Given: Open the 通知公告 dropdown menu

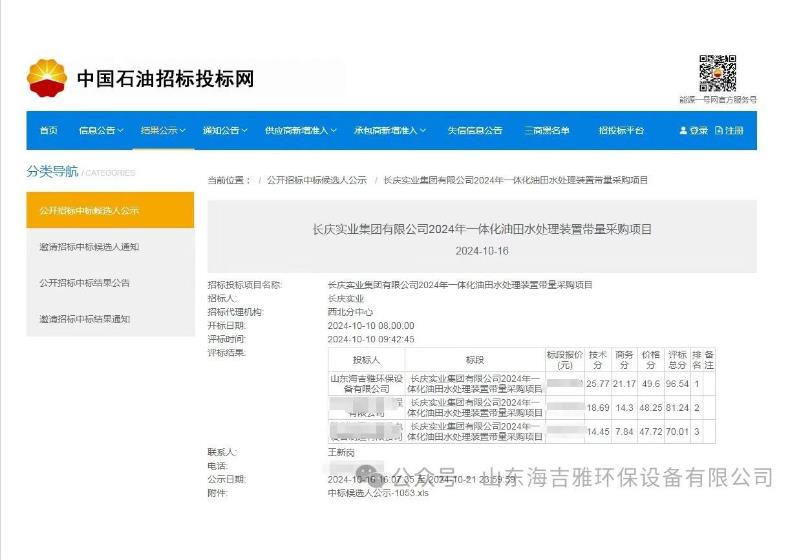Looking at the screenshot, I should tap(225, 131).
